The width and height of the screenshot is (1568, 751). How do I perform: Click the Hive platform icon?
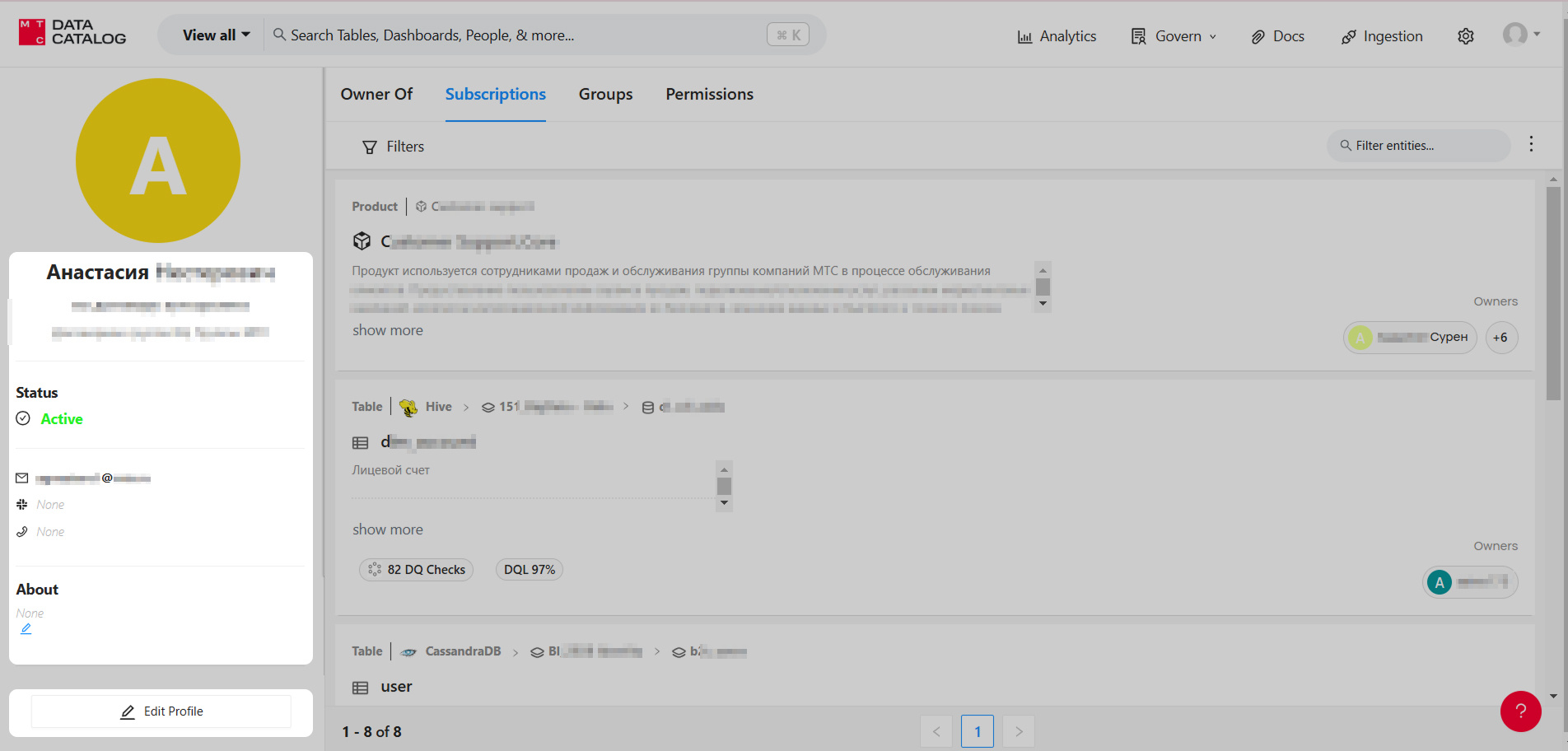[408, 407]
